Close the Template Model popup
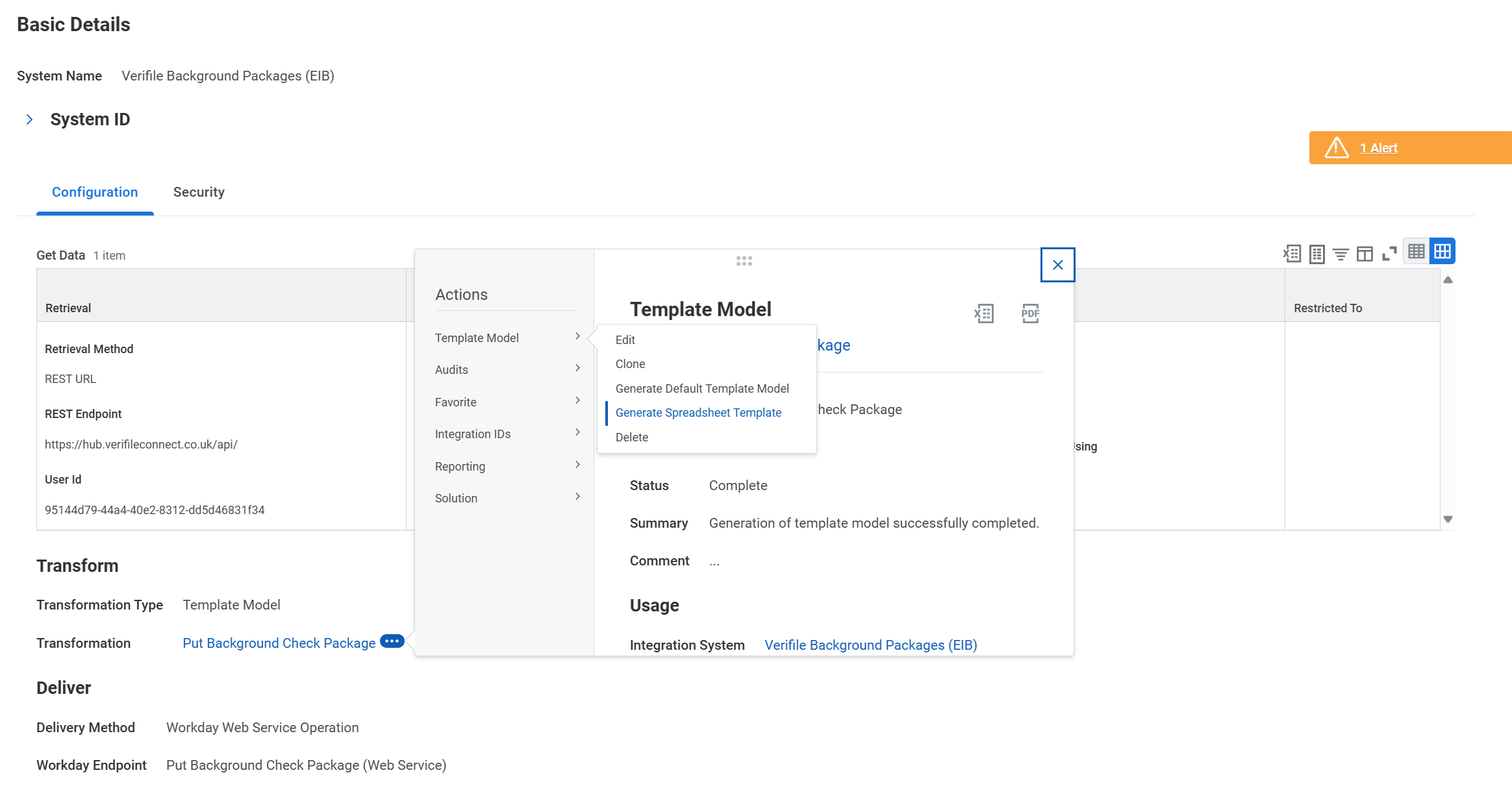The width and height of the screenshot is (1512, 801). pos(1057,265)
